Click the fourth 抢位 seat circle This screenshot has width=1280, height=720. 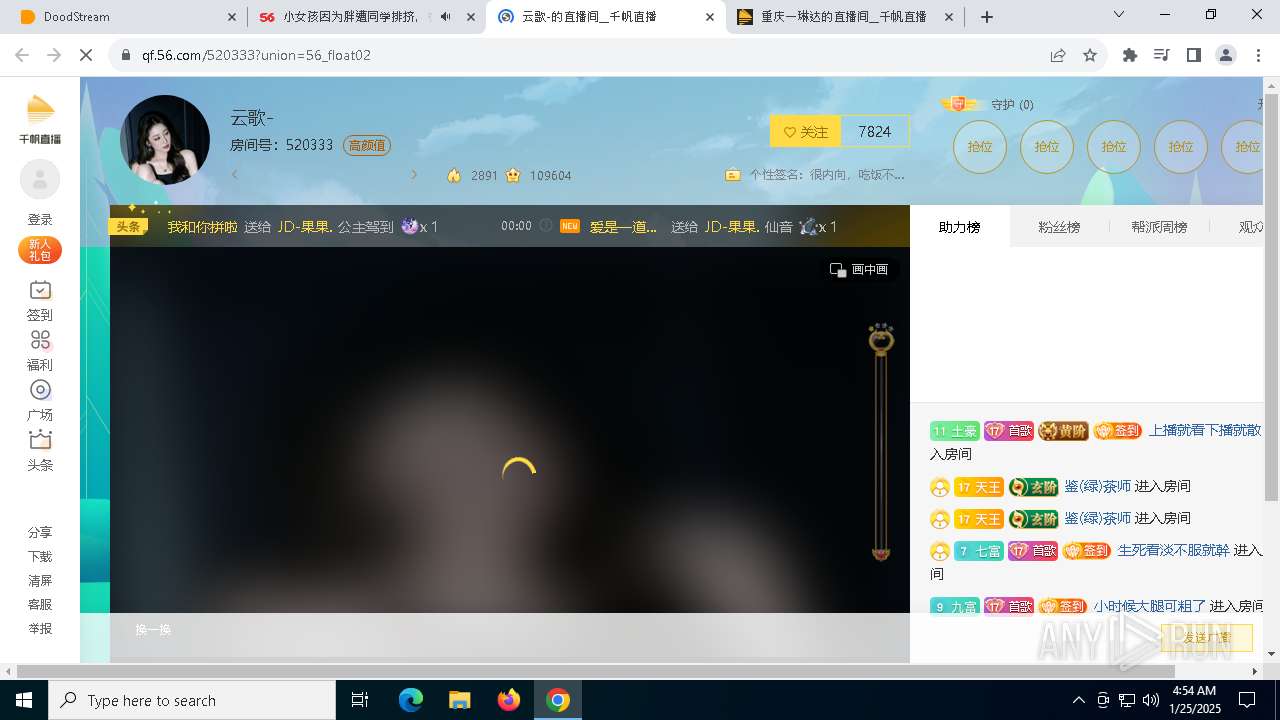(1181, 147)
